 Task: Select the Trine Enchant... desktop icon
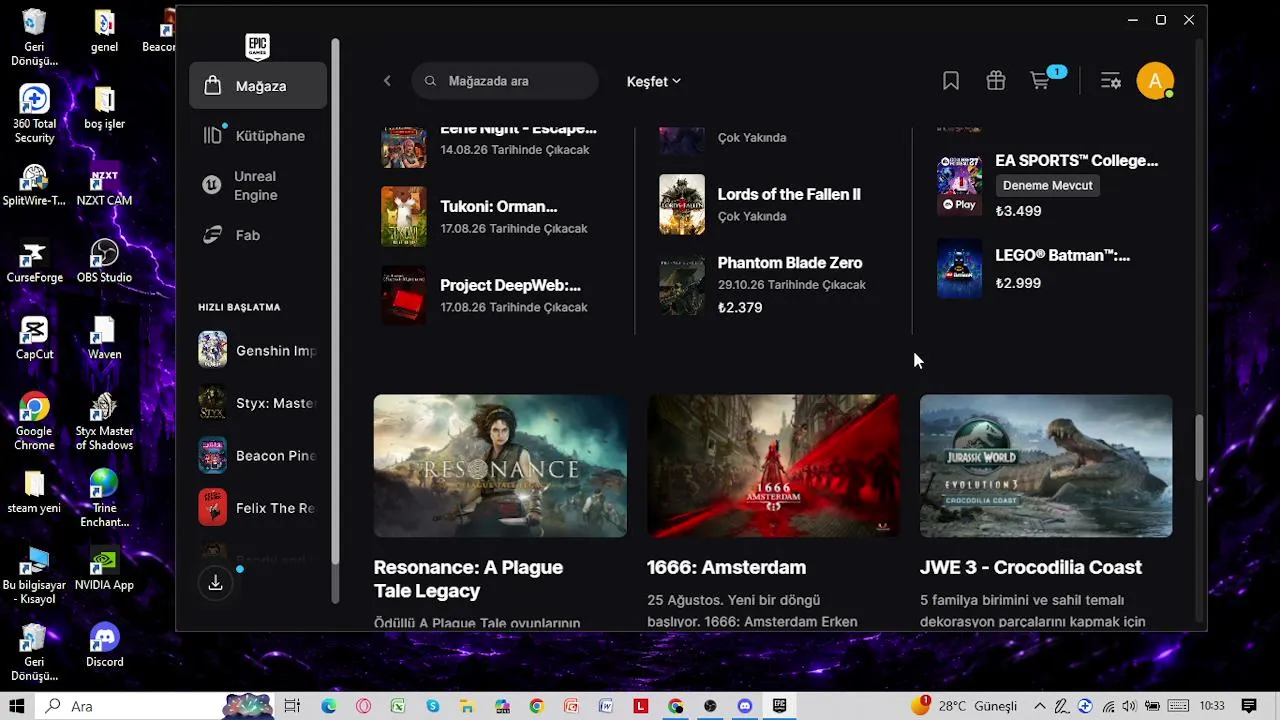click(104, 498)
